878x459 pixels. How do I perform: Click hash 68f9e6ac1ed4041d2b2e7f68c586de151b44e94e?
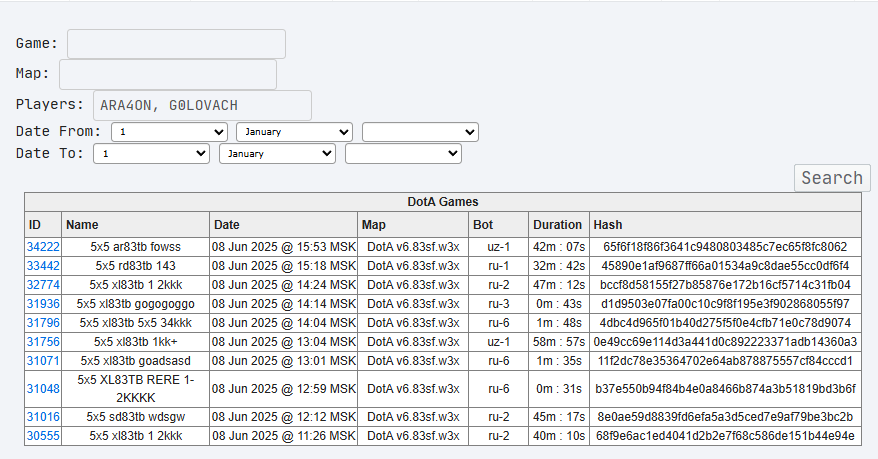725,436
